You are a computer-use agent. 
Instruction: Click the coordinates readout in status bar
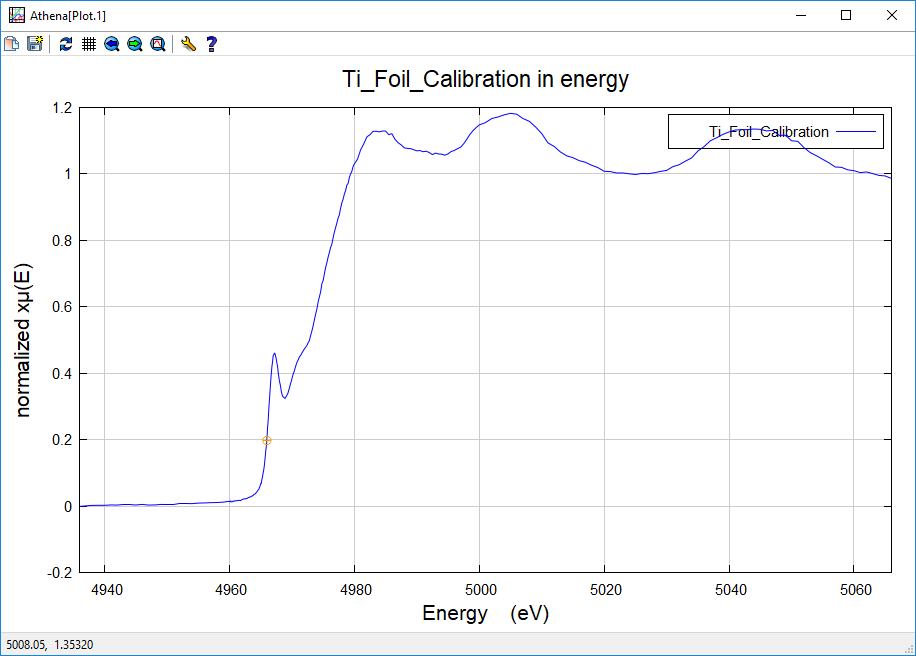(50, 645)
